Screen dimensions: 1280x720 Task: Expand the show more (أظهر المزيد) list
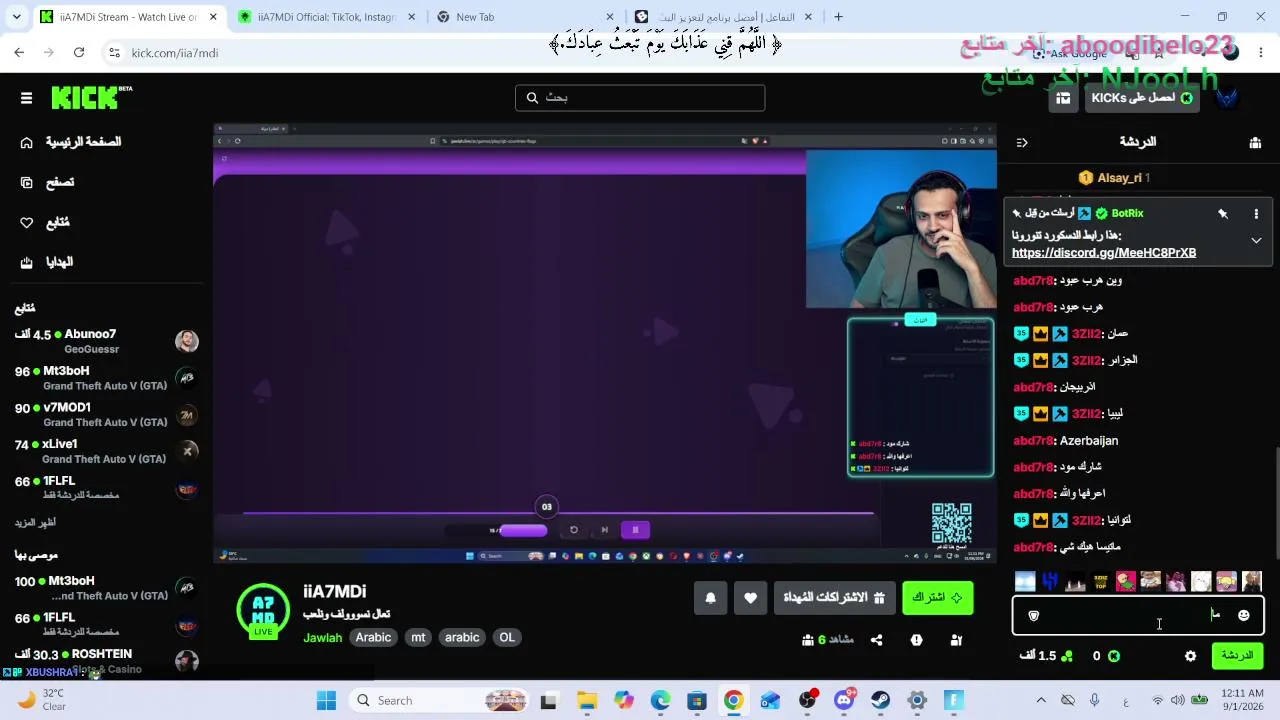click(35, 522)
